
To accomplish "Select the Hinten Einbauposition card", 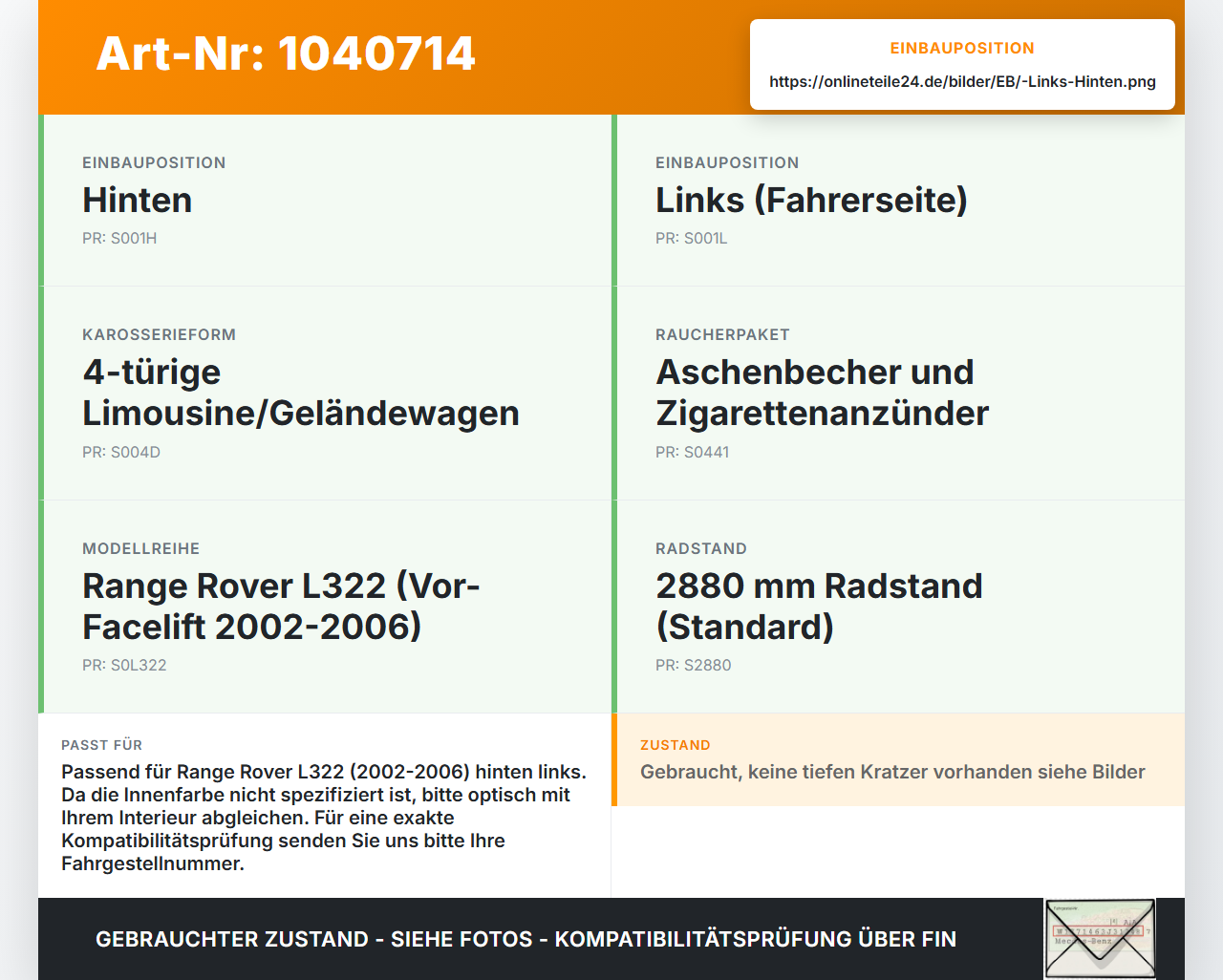I will (x=325, y=201).
